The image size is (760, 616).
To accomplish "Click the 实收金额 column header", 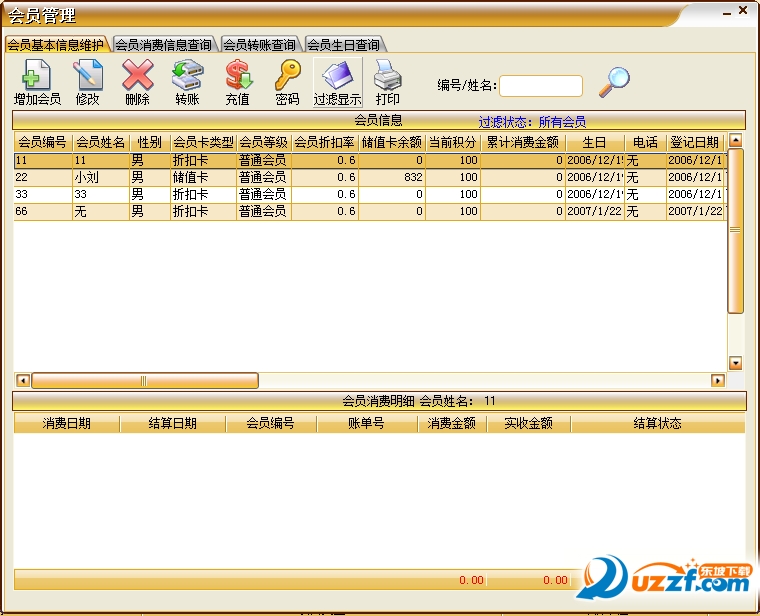I will pos(529,423).
